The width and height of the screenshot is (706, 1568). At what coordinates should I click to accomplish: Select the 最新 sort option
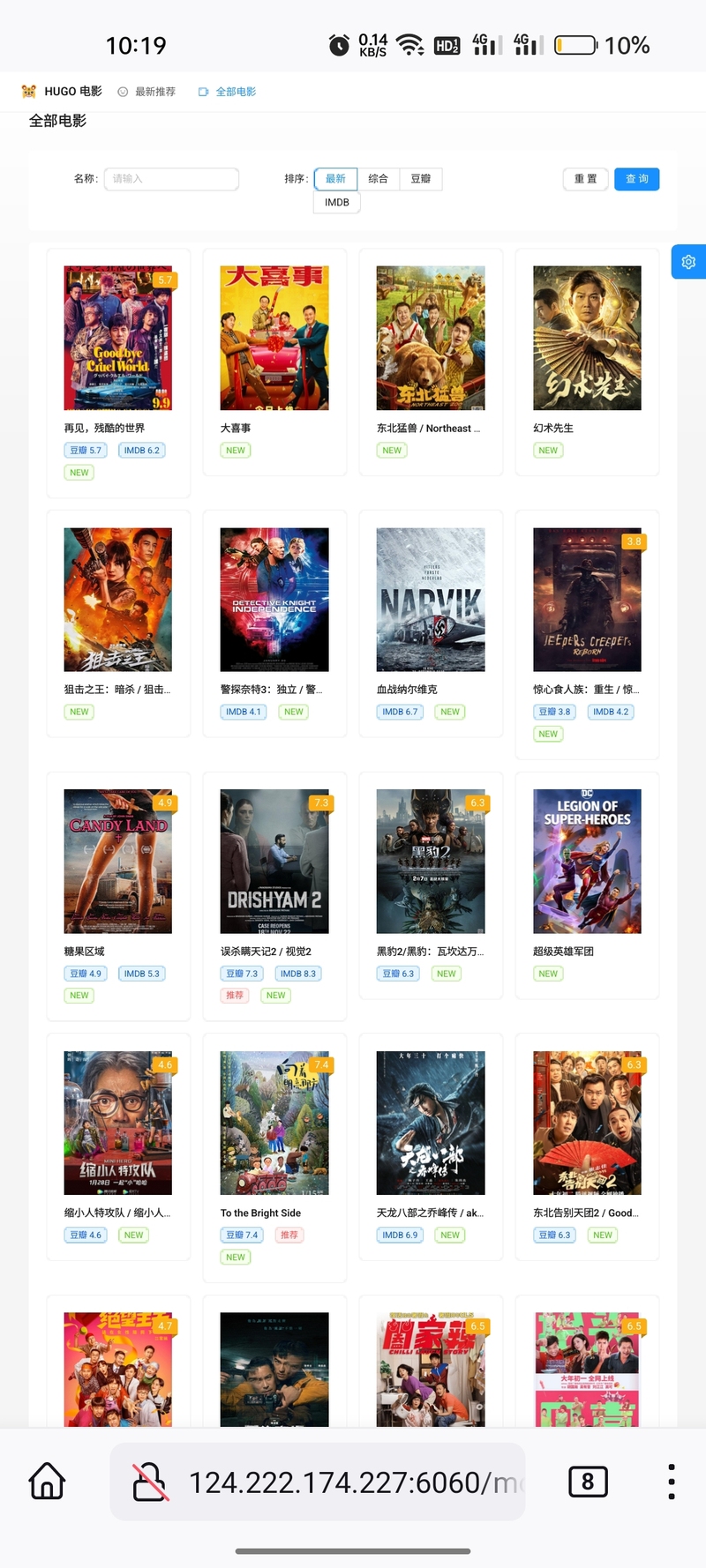pyautogui.click(x=335, y=179)
